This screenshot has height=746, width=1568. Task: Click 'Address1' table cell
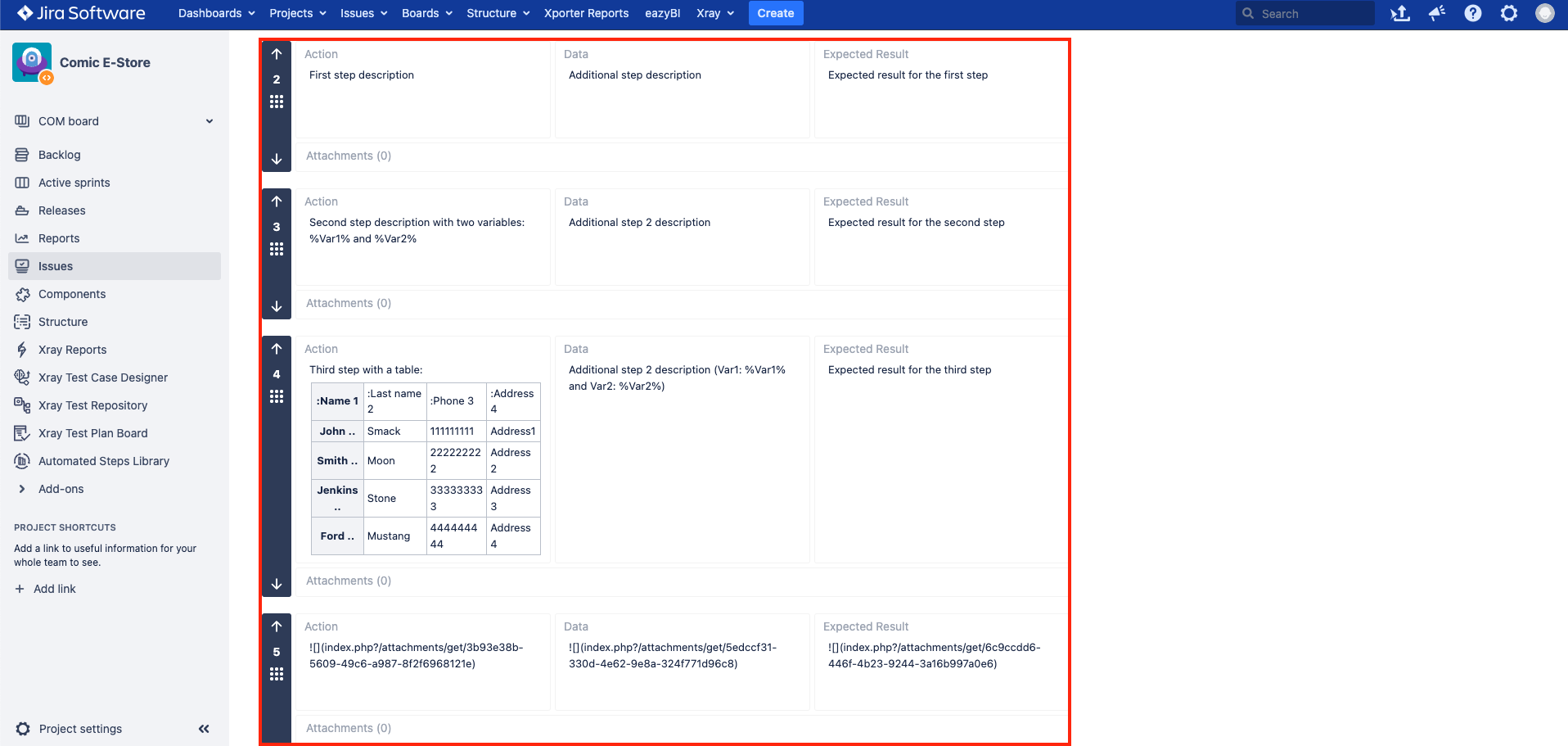(513, 432)
